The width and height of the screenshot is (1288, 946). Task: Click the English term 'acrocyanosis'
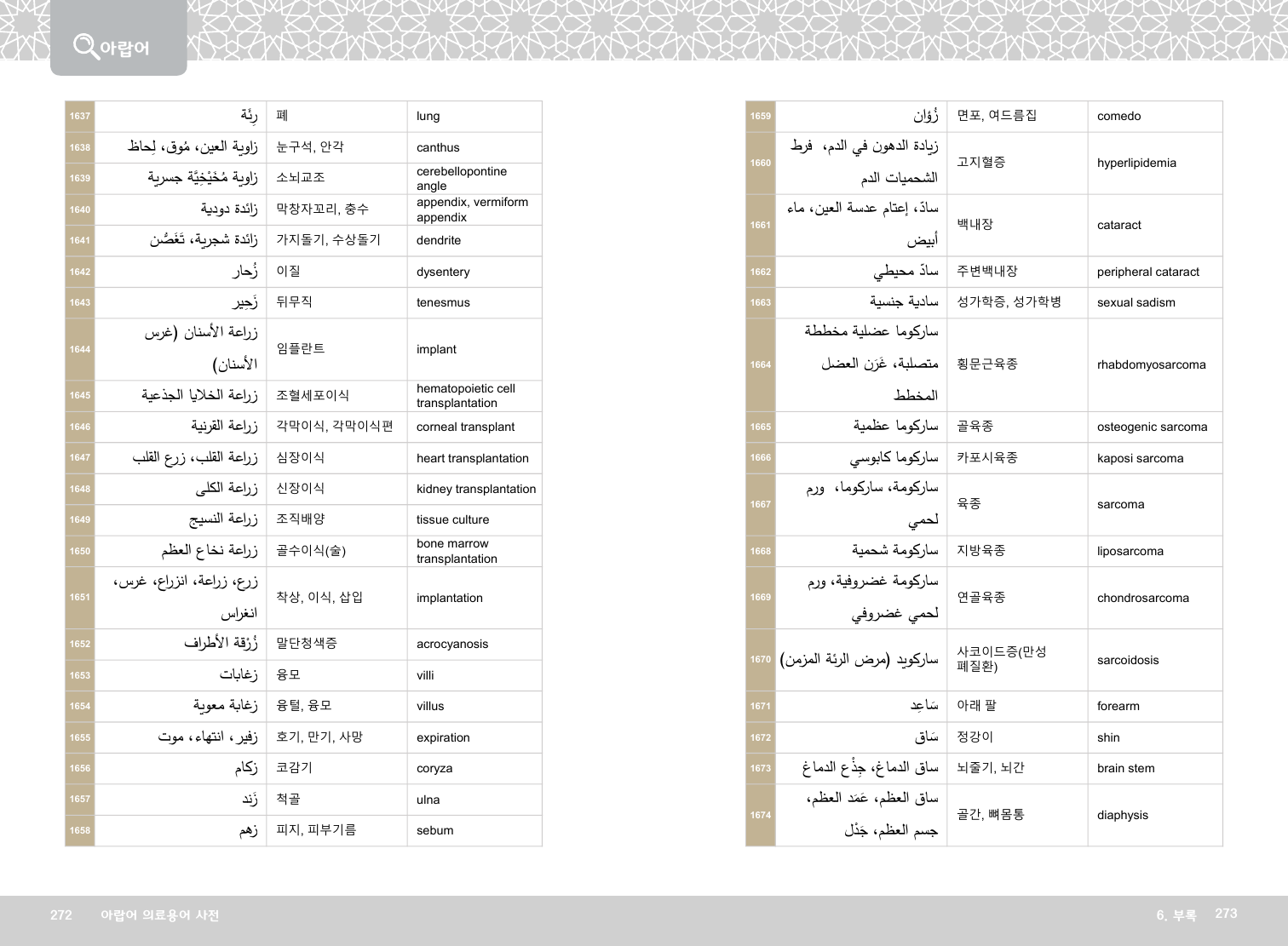pos(451,645)
